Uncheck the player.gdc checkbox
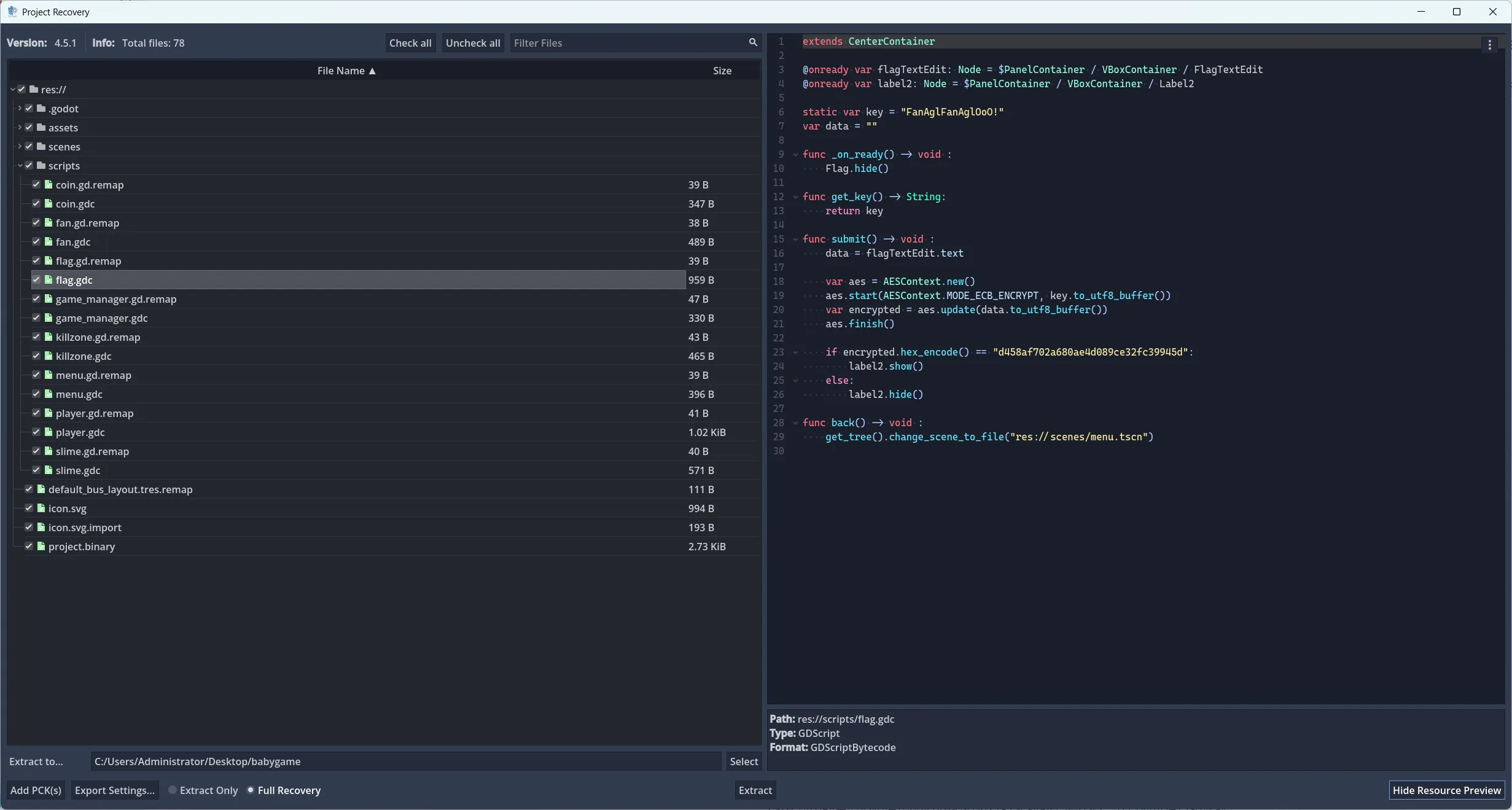The height and width of the screenshot is (810, 1512). pos(36,432)
